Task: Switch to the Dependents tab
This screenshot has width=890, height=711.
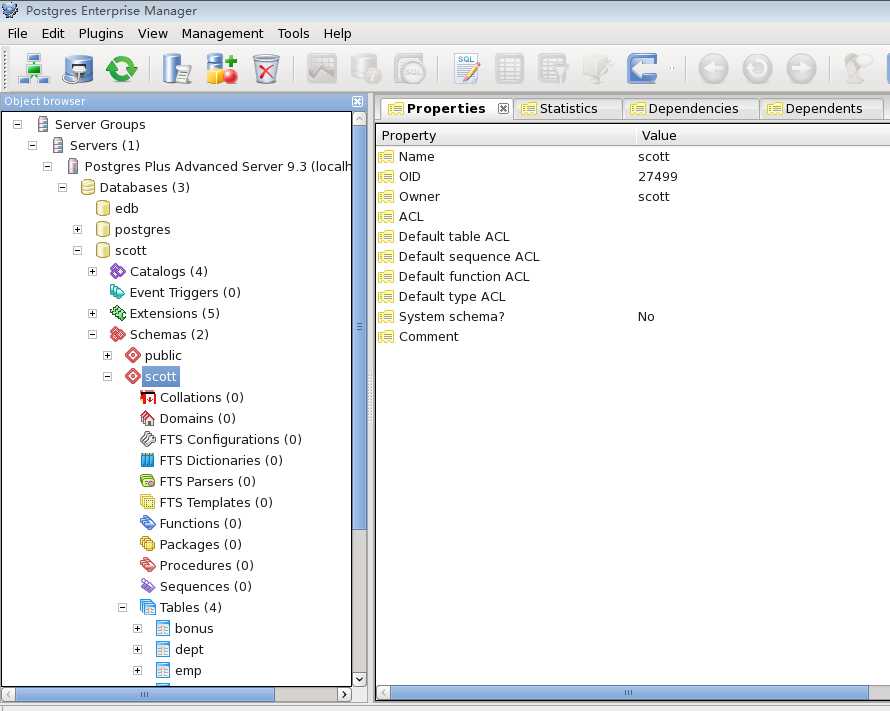Action: point(821,108)
